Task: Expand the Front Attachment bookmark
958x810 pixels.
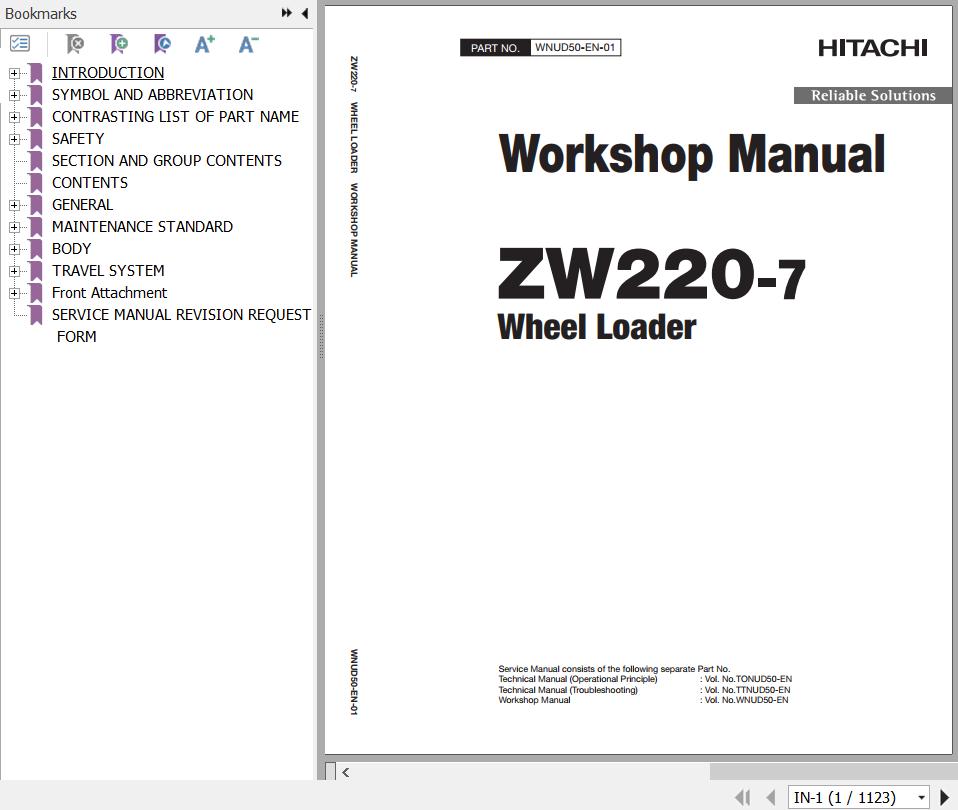Action: pyautogui.click(x=14, y=293)
